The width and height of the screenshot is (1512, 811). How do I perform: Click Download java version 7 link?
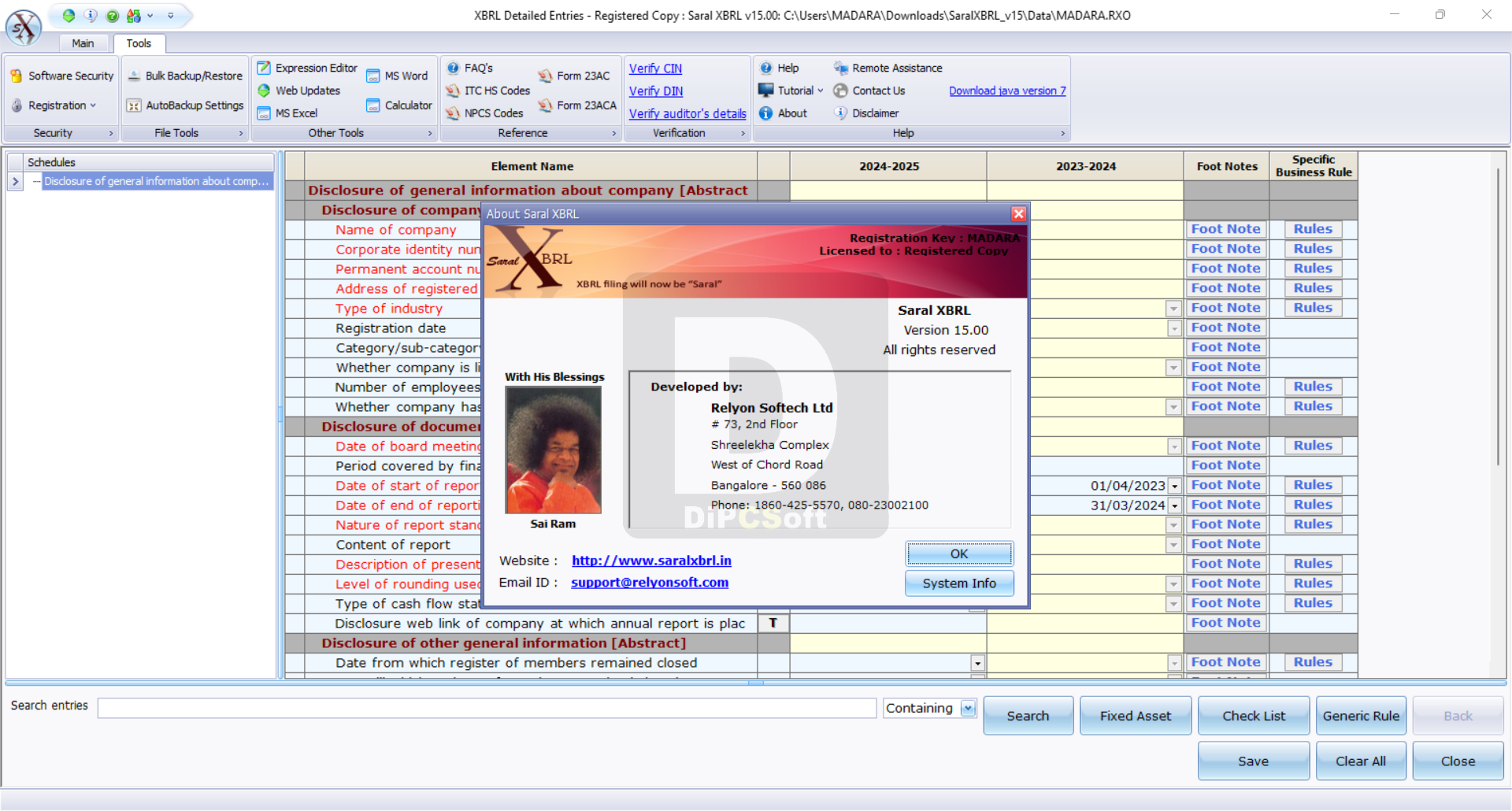1007,91
